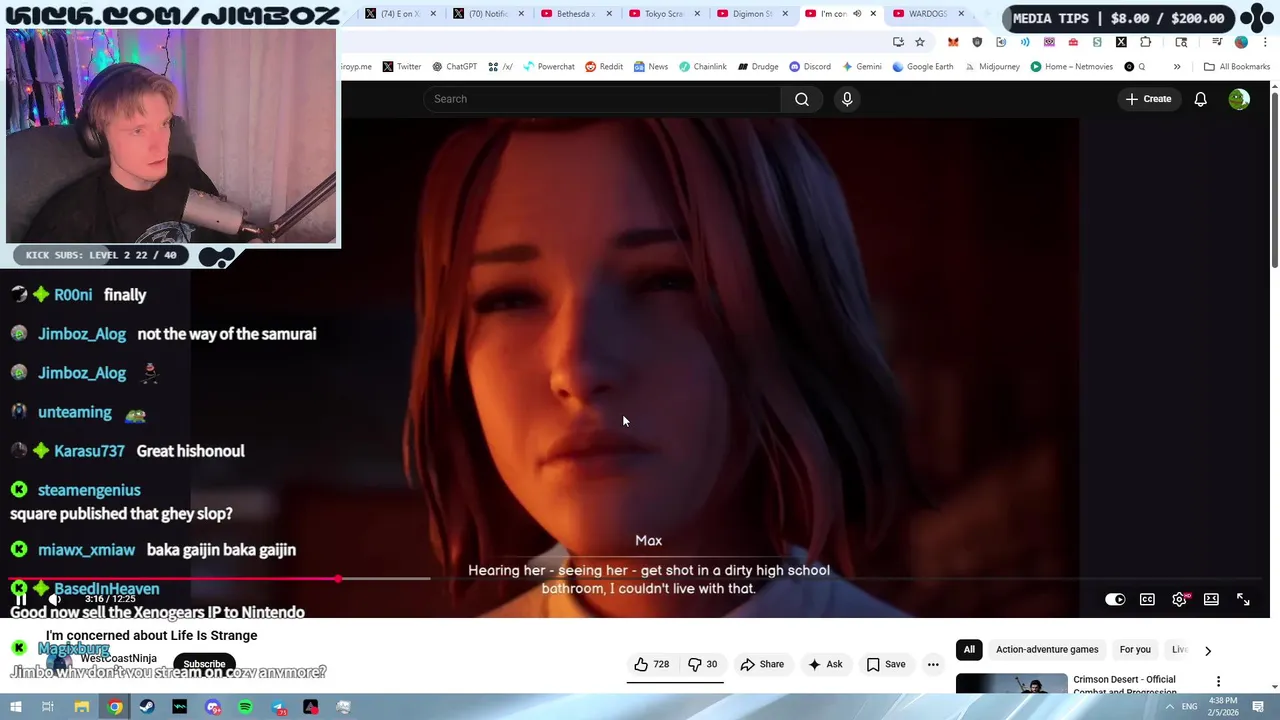This screenshot has width=1280, height=720.
Task: Show hidden system tray icons
Action: (1170, 707)
